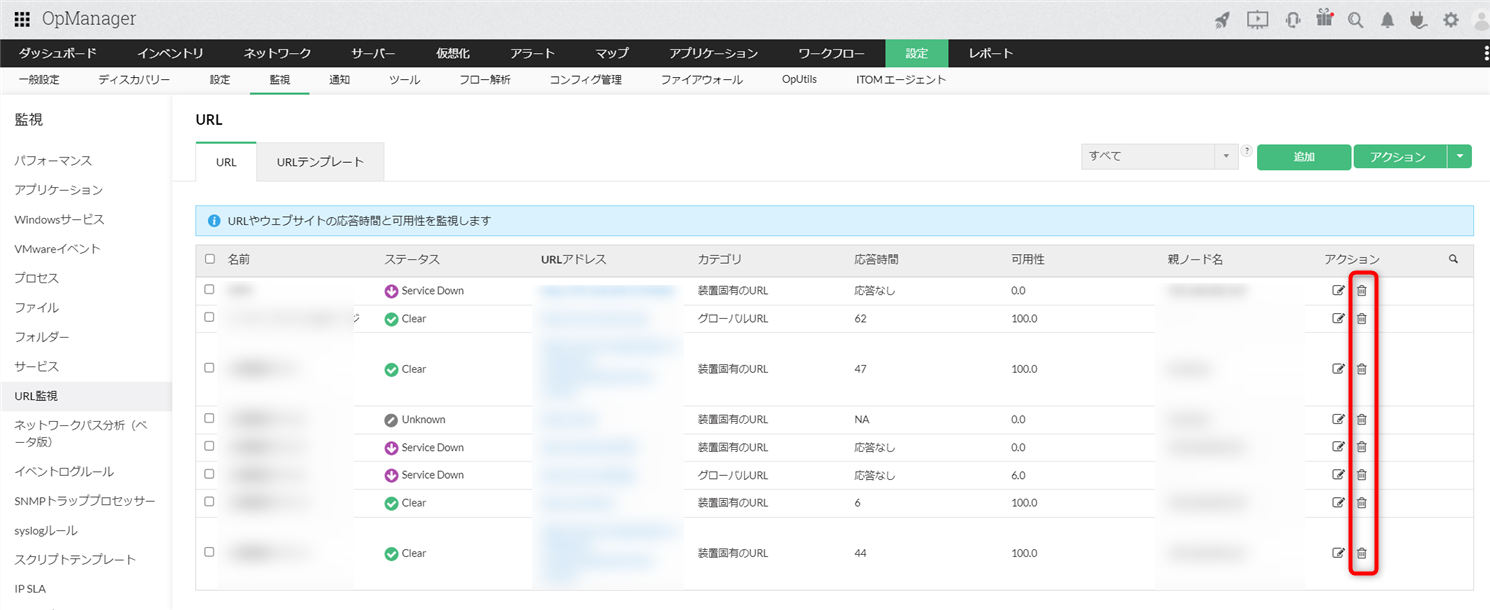Screen dimensions: 1490x610
Task: Delete the URL row with response time 47
Action: pyautogui.click(x=1361, y=369)
